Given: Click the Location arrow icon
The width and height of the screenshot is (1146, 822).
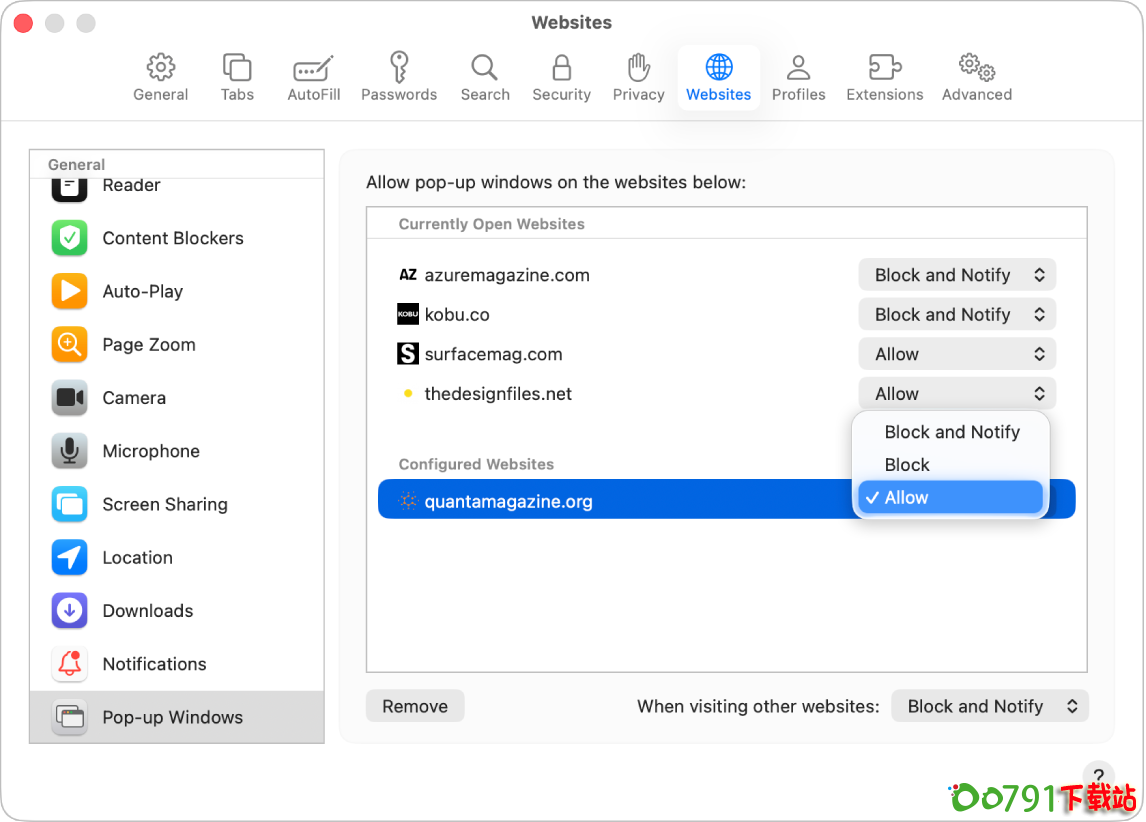Looking at the screenshot, I should (70, 558).
